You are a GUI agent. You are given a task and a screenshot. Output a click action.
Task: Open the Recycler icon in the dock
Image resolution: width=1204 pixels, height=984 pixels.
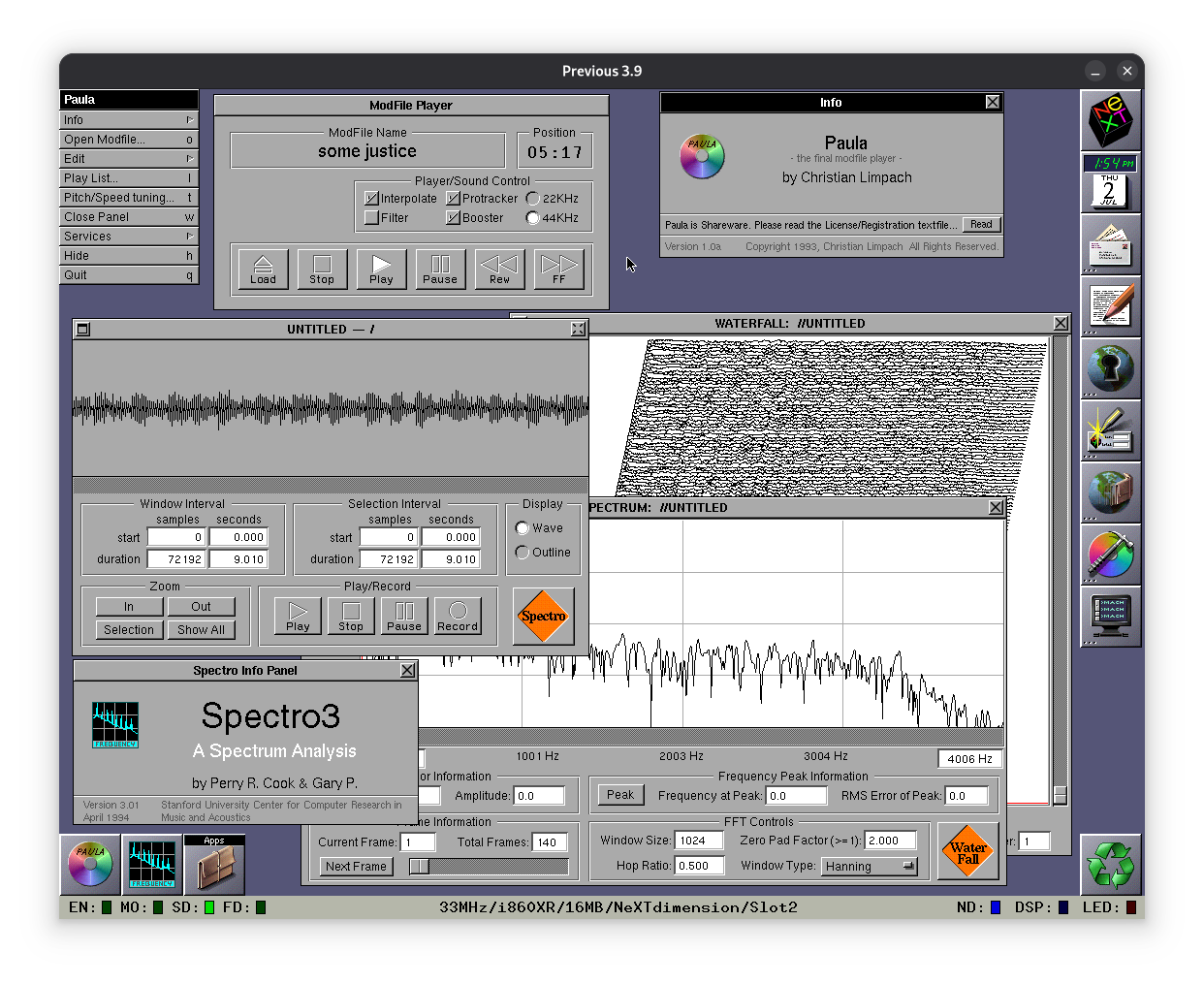coord(1110,865)
